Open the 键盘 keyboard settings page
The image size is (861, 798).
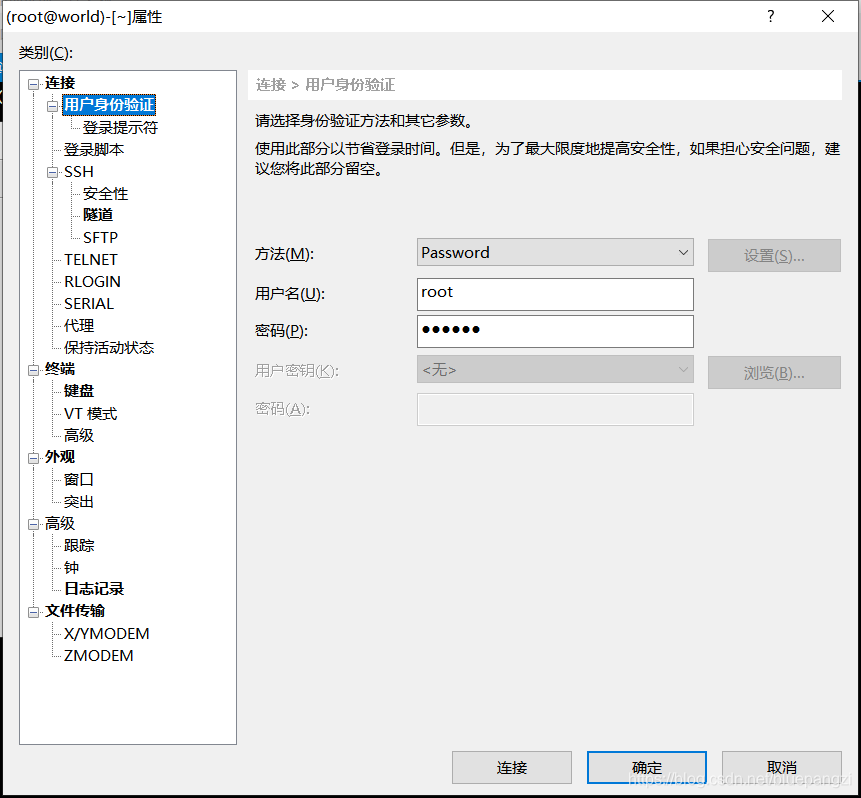point(77,391)
